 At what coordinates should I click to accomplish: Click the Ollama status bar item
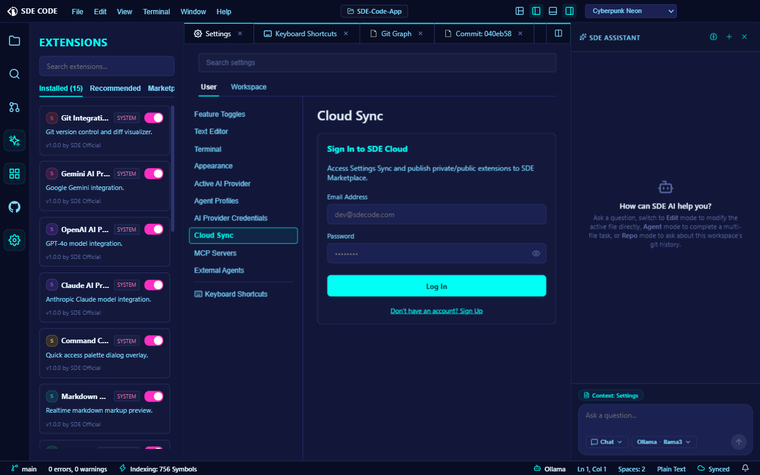[550, 469]
